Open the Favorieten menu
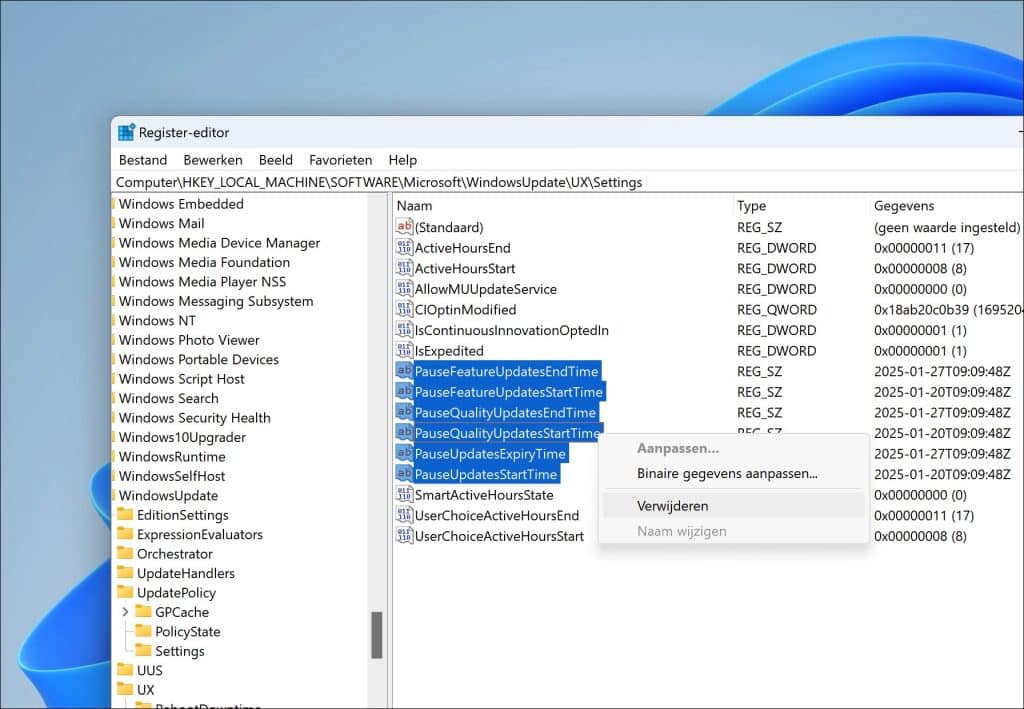Image resolution: width=1024 pixels, height=709 pixels. pos(341,160)
